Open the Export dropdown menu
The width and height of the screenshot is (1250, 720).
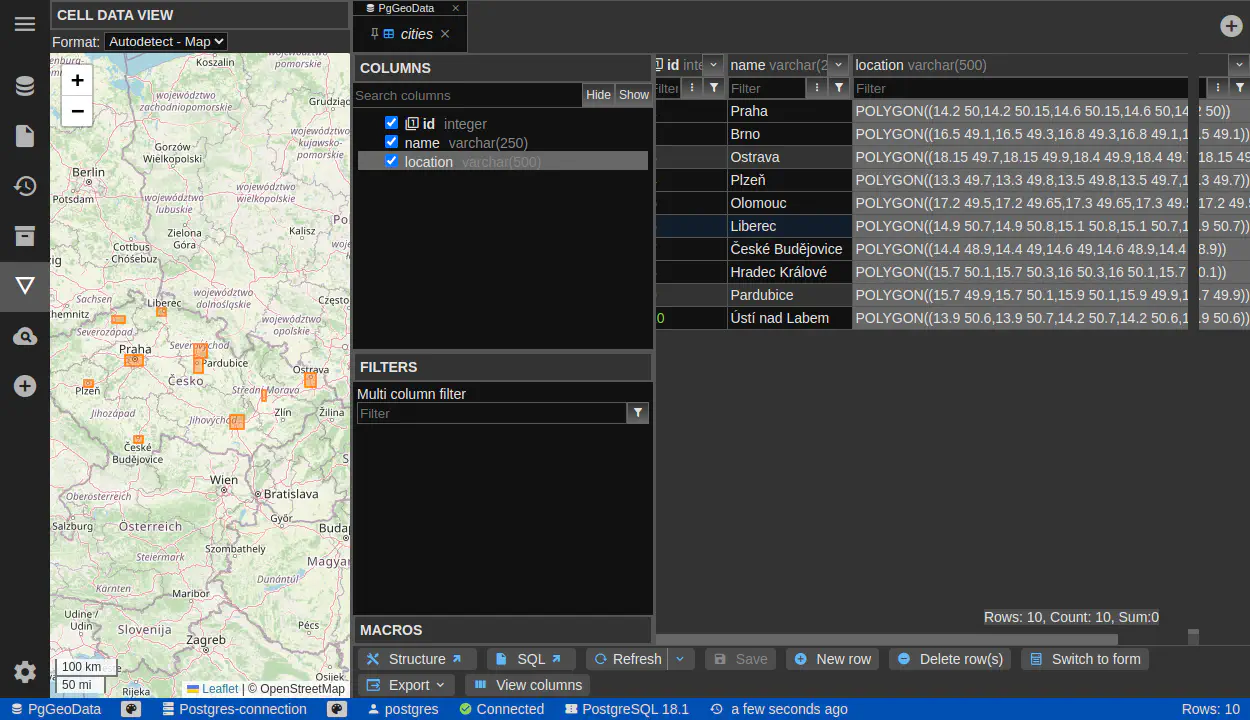click(x=407, y=685)
